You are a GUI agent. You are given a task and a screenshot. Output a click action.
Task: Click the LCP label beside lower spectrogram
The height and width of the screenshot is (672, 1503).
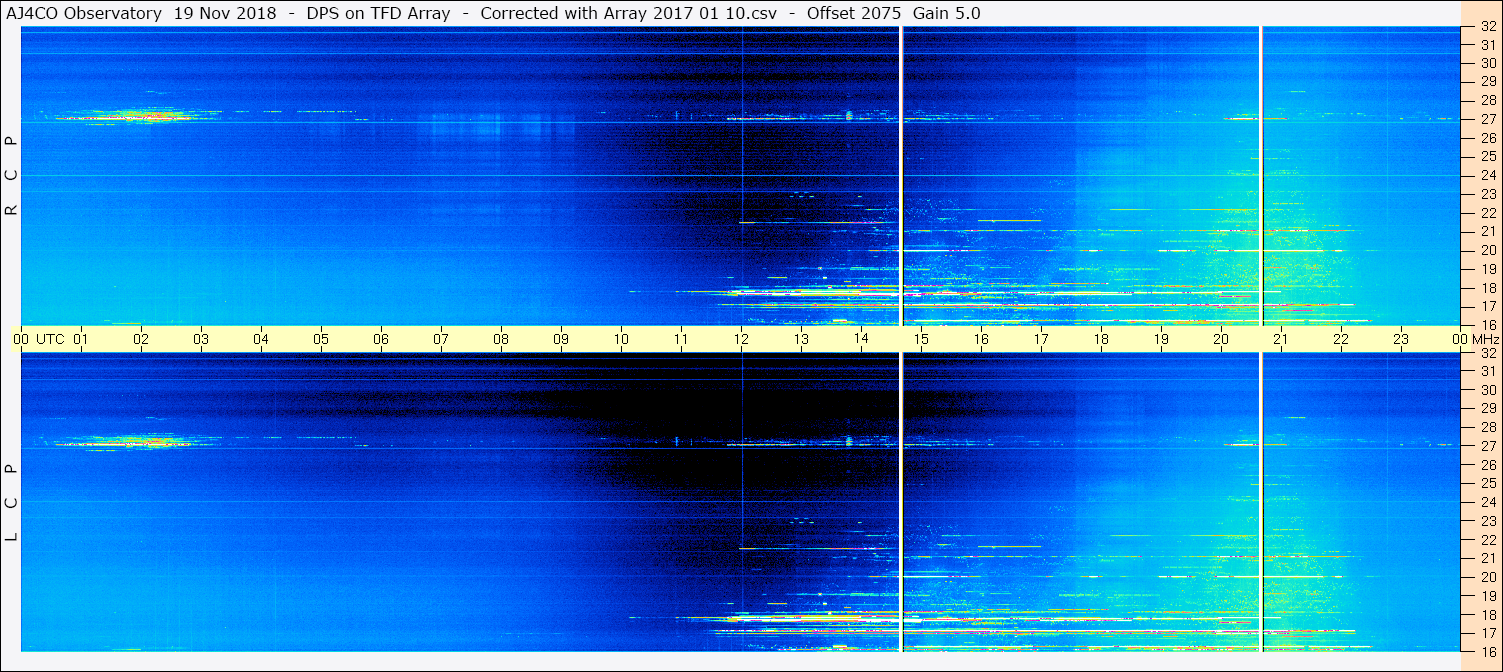(x=12, y=502)
